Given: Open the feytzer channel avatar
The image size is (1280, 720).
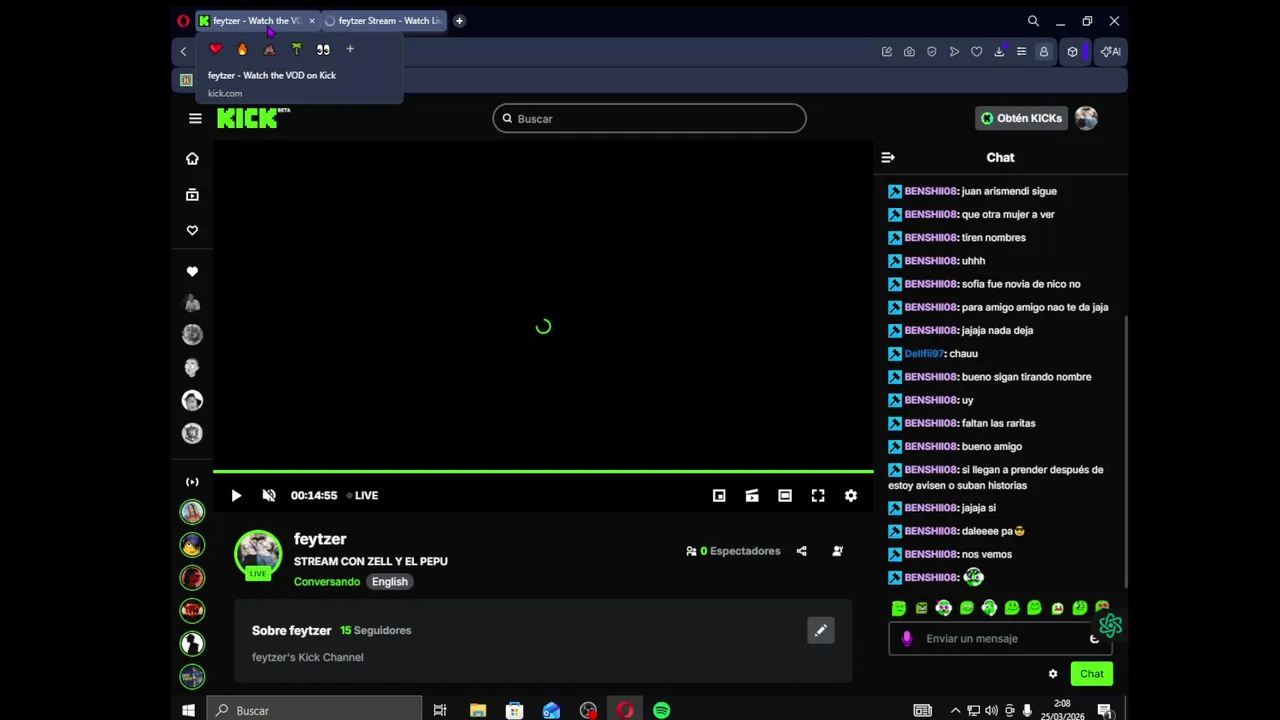Looking at the screenshot, I should point(258,554).
